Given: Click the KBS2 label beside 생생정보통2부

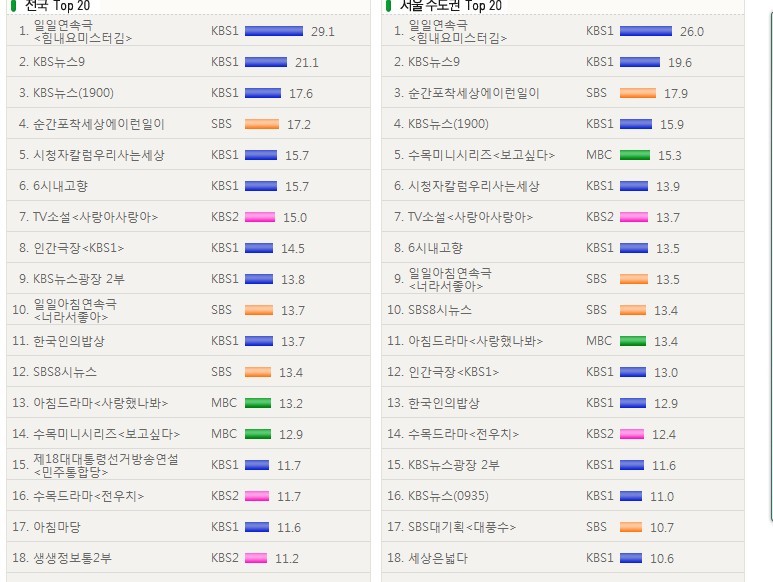Looking at the screenshot, I should (225, 558).
